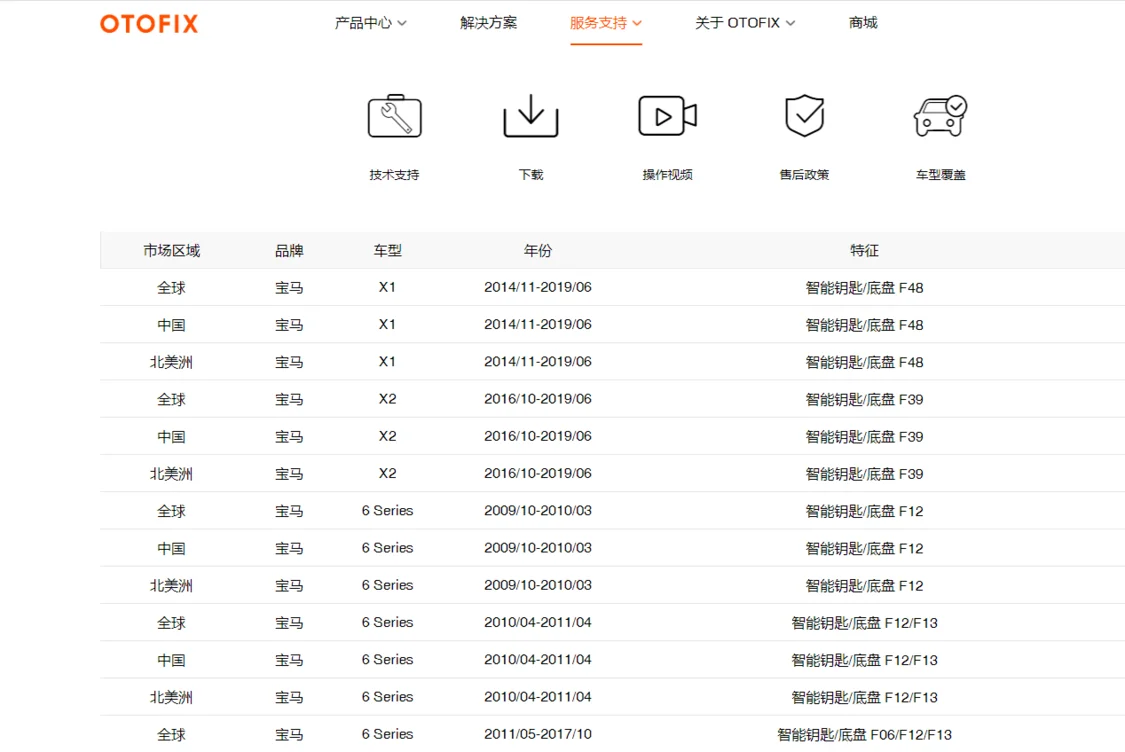This screenshot has width=1125, height=752.
Task: Click 智能钥匙/底盘 F48 in the 全球 row
Action: pos(865,288)
